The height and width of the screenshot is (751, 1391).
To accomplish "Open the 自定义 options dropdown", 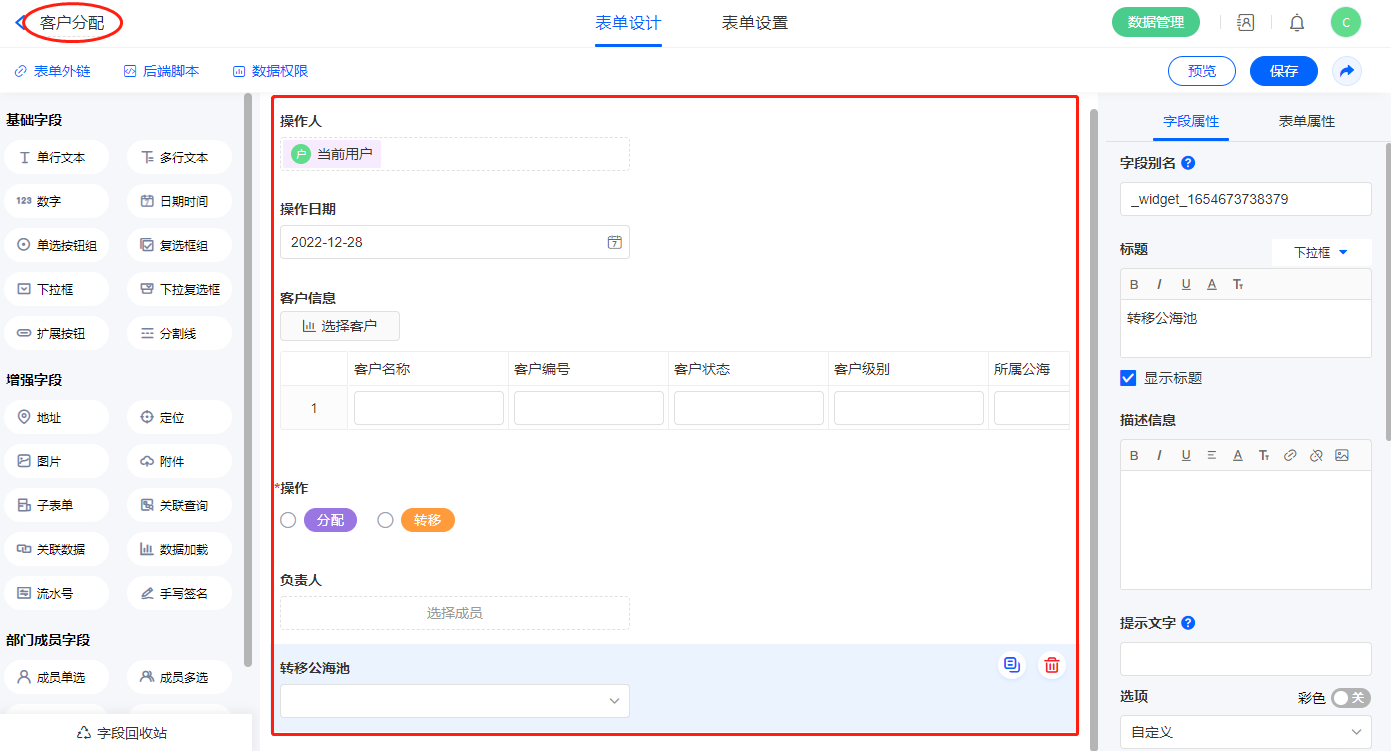I will click(1245, 732).
